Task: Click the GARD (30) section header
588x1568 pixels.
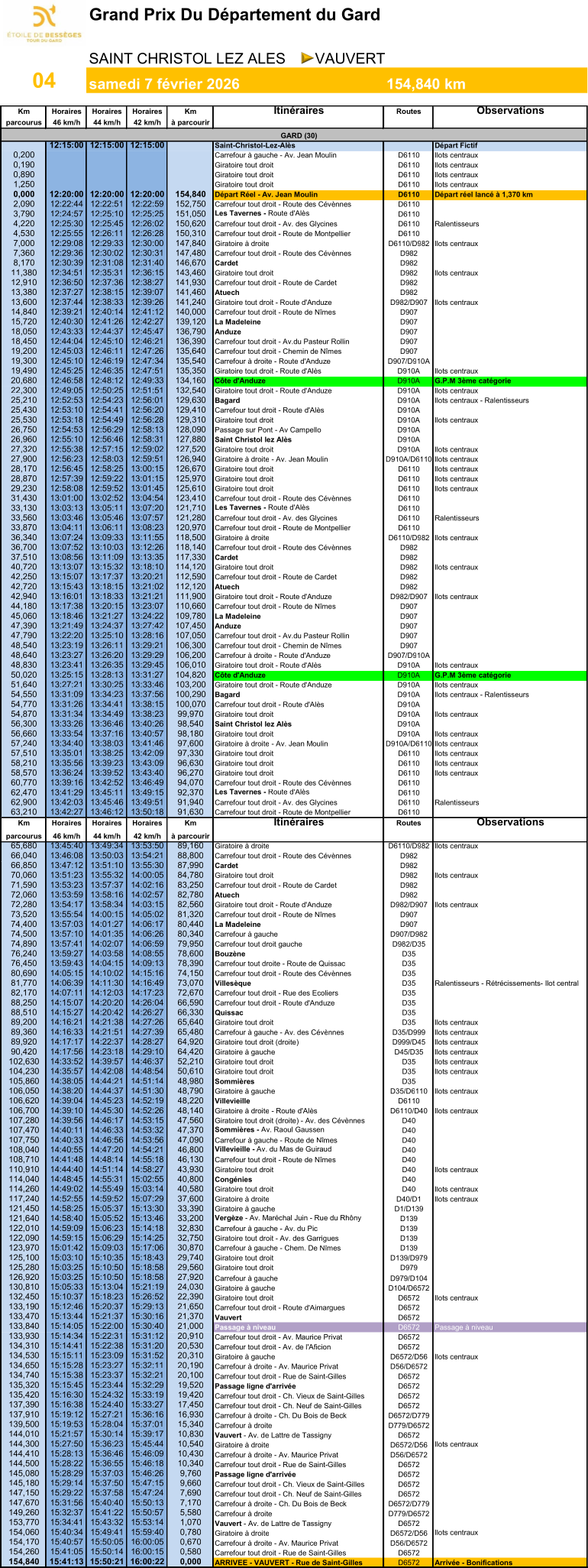Action: [294, 135]
